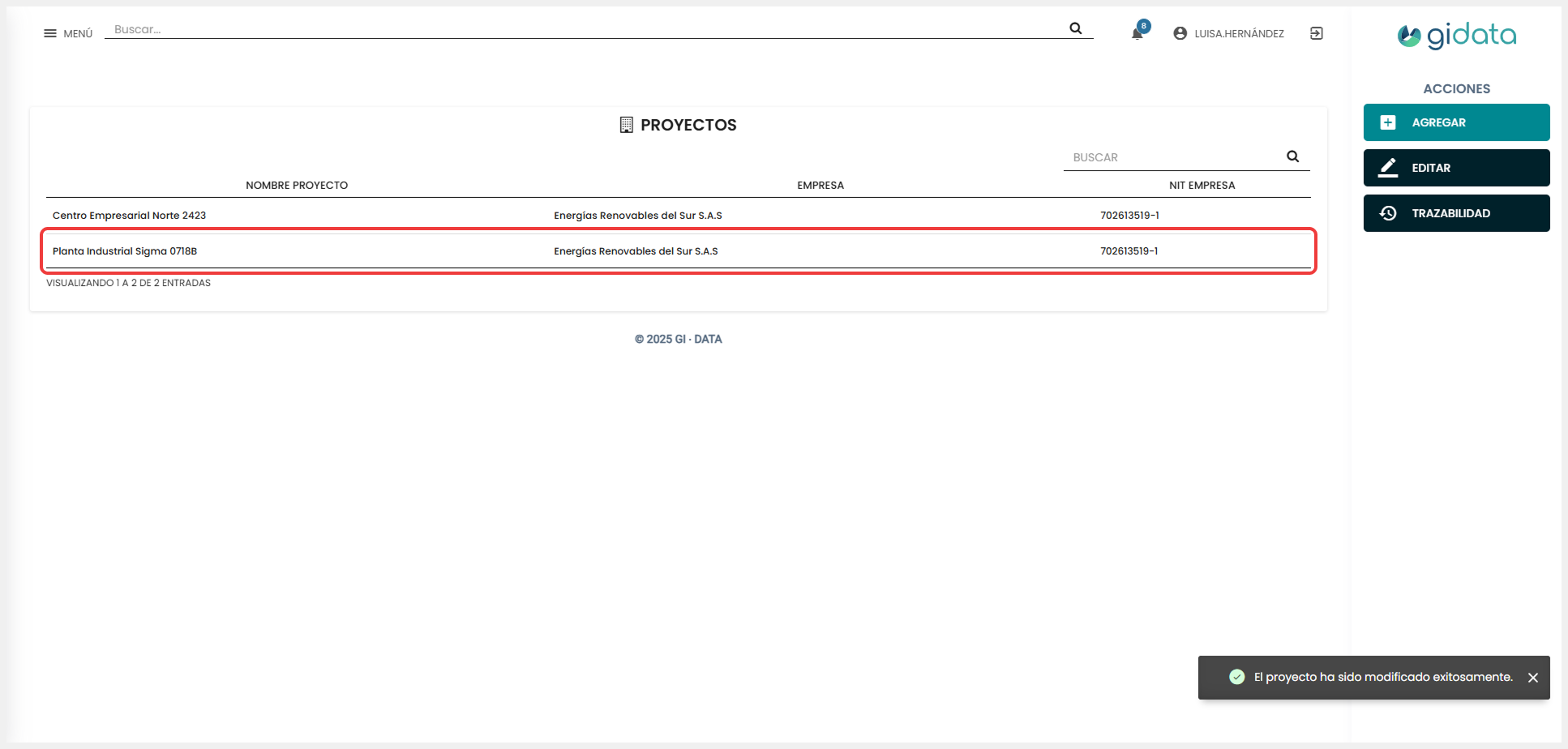The width and height of the screenshot is (1568, 749).
Task: Click the MENÚ label
Action: tap(78, 34)
